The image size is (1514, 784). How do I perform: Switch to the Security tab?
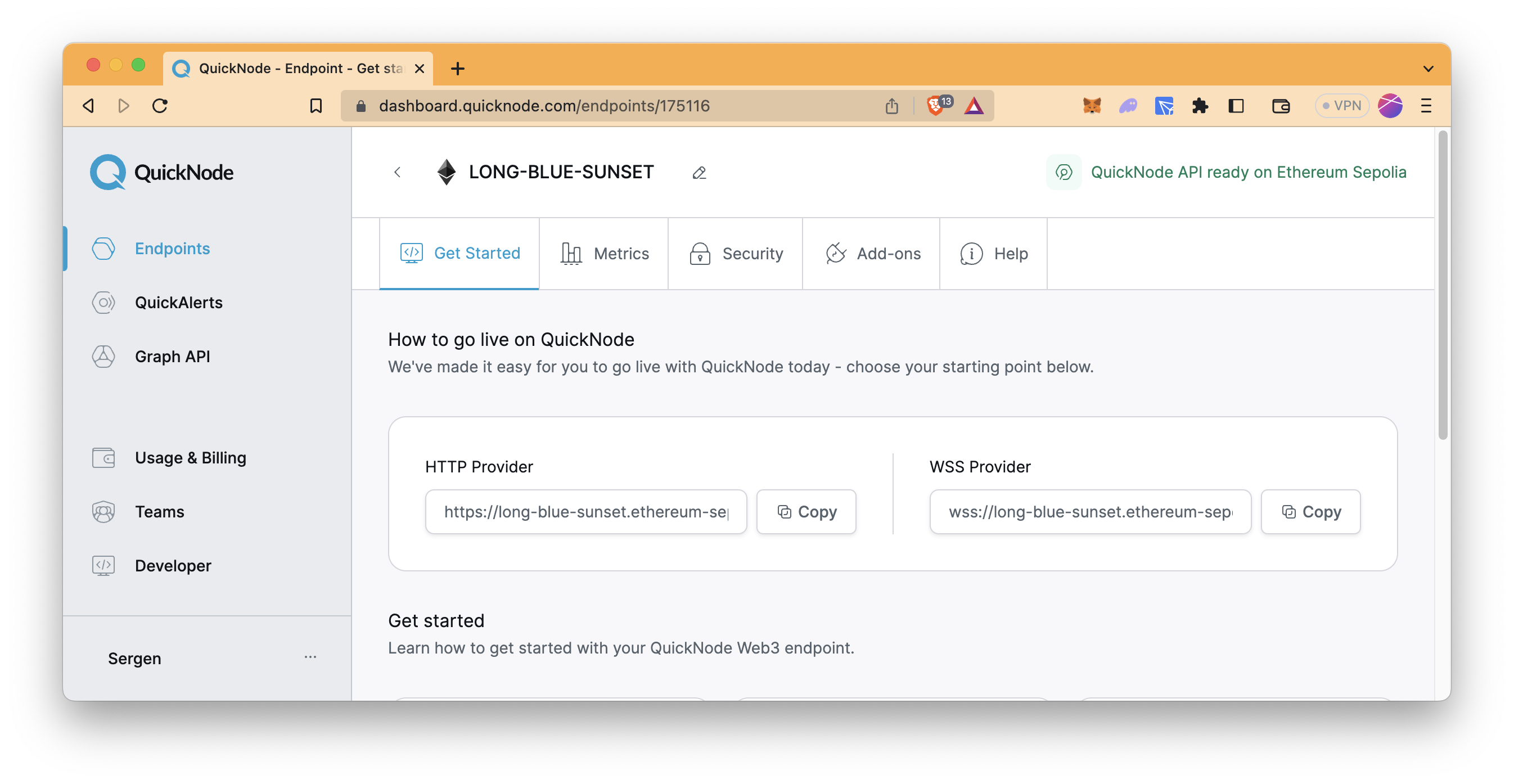(736, 253)
